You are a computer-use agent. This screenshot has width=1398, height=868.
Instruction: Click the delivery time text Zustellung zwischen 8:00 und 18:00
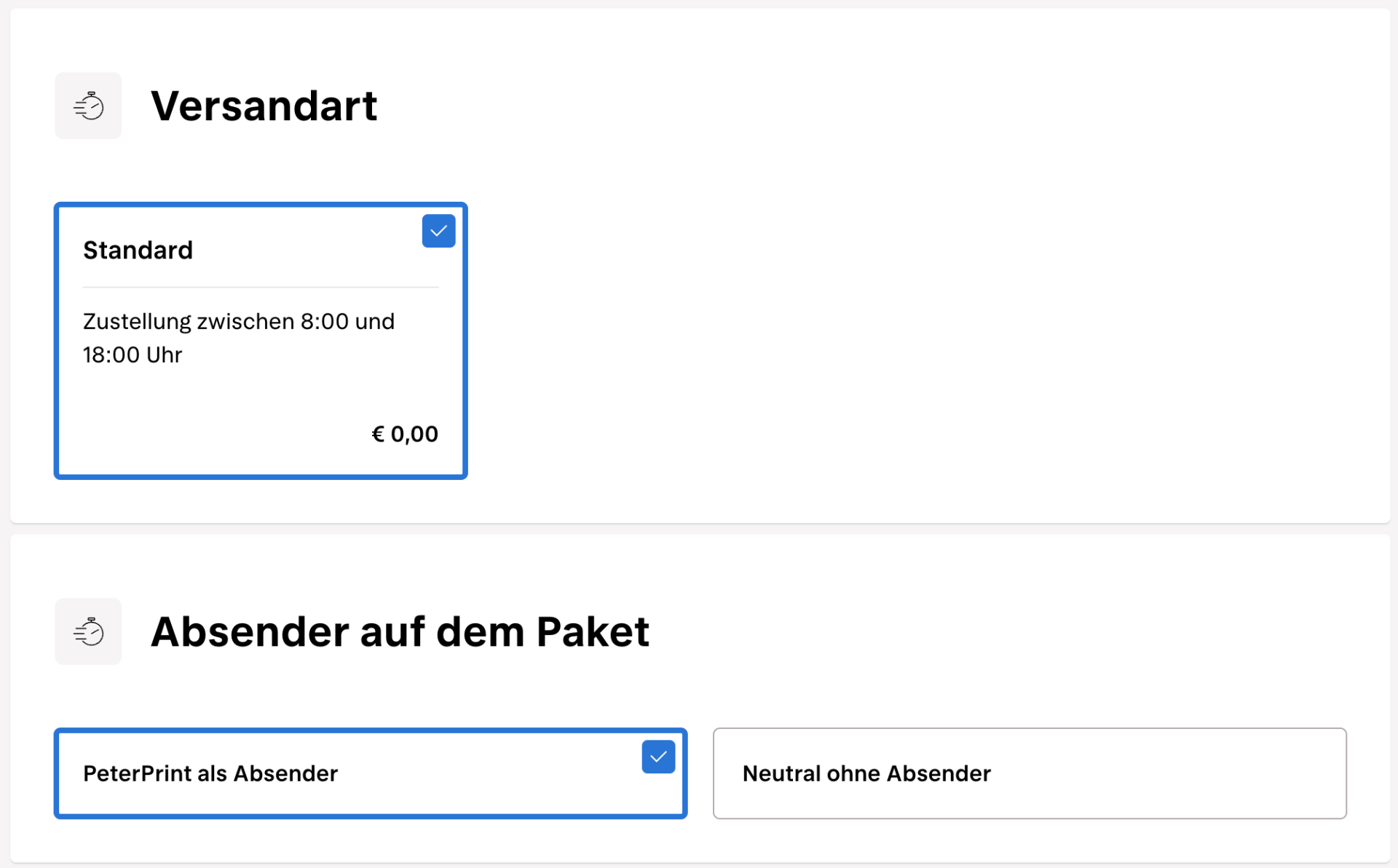point(238,337)
